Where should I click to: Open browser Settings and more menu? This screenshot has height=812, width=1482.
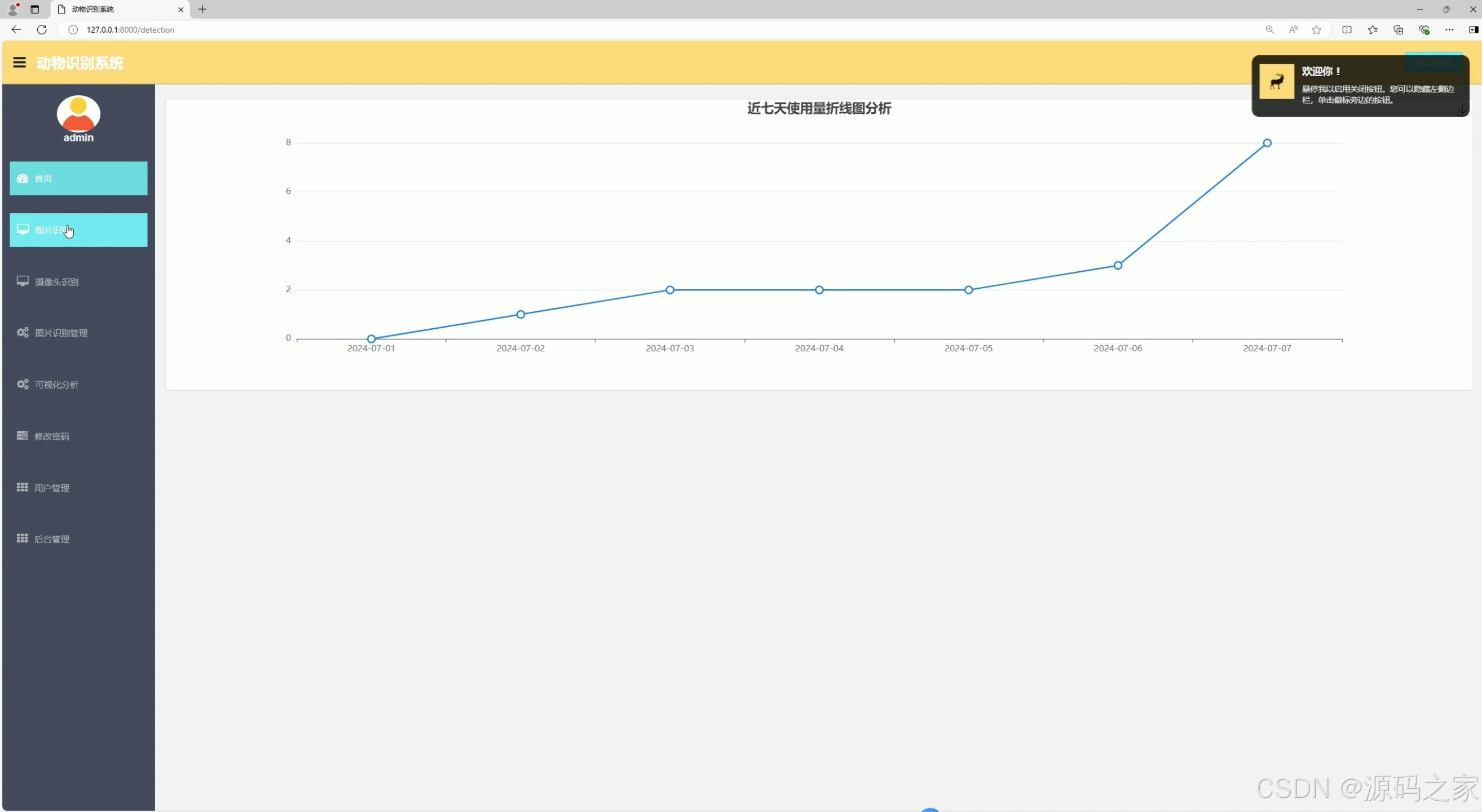click(x=1449, y=29)
